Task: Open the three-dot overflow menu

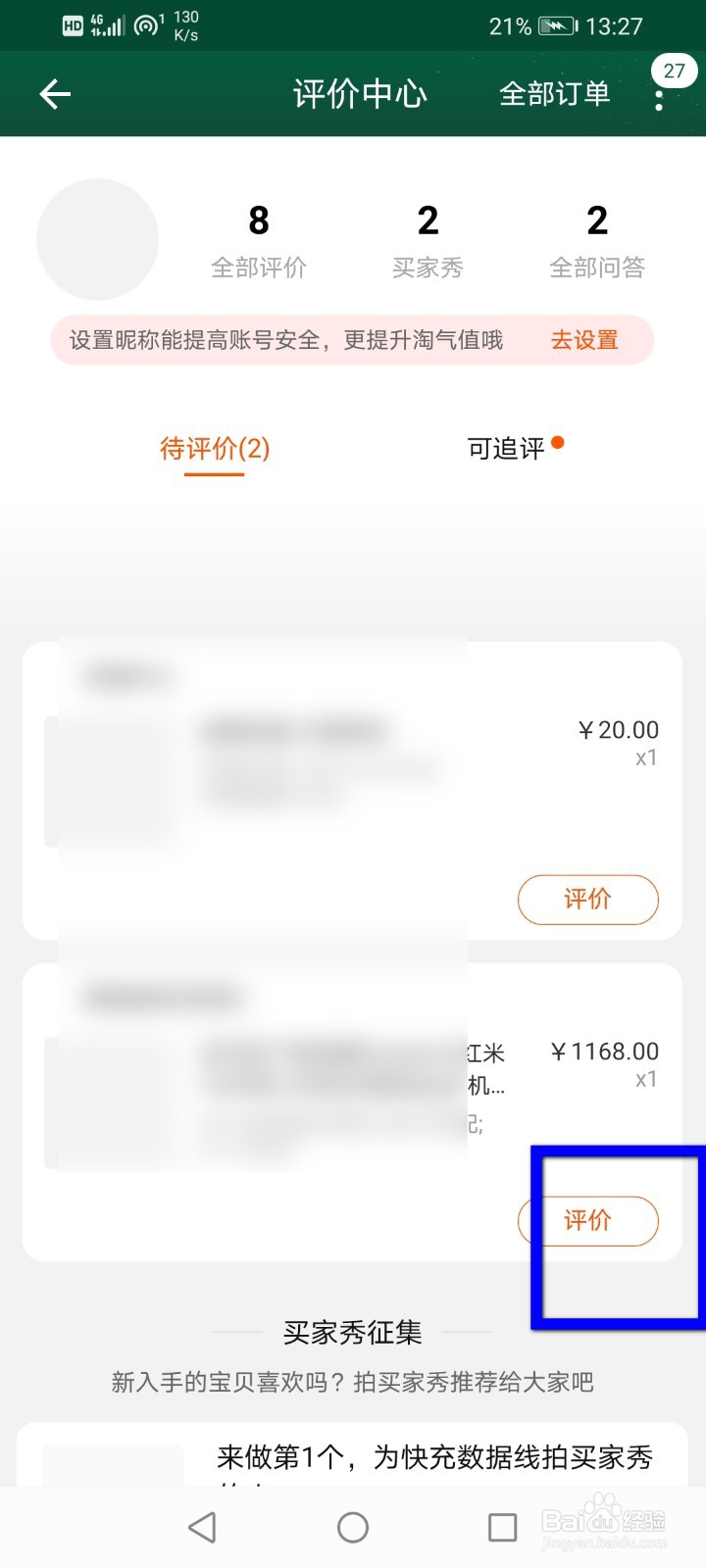Action: point(659,100)
